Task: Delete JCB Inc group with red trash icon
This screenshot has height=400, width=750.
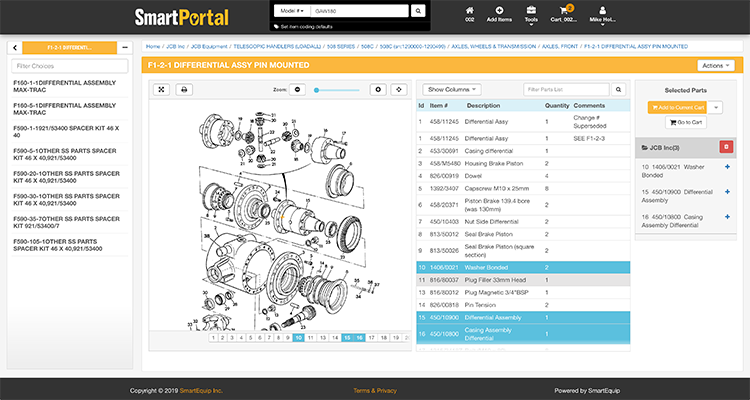Action: point(726,147)
